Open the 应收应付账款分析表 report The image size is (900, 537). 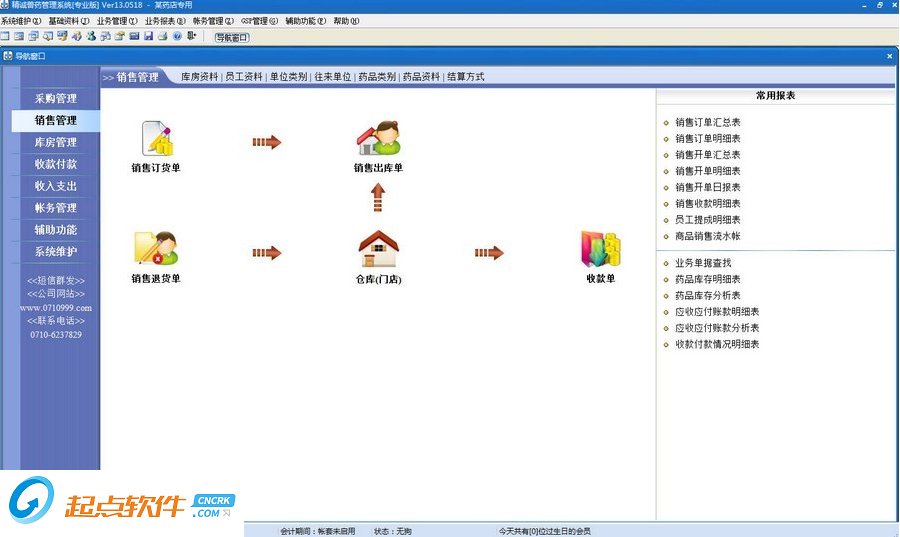pos(717,328)
